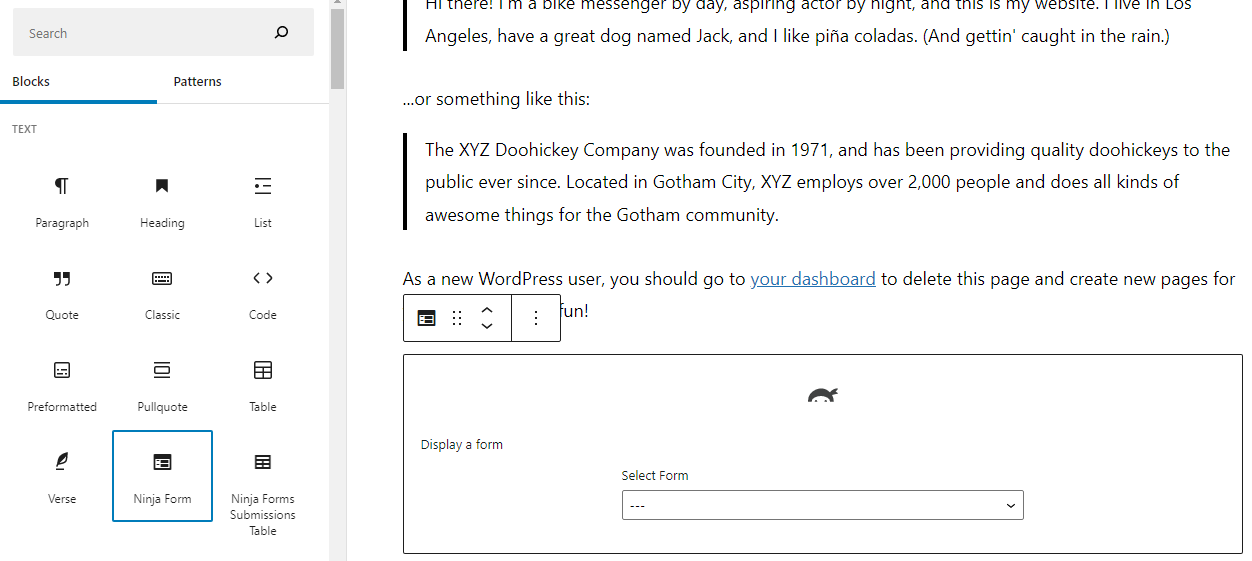Screen dimensions: 1252x561
Task: Open the Select Form dropdown
Action: [822, 506]
